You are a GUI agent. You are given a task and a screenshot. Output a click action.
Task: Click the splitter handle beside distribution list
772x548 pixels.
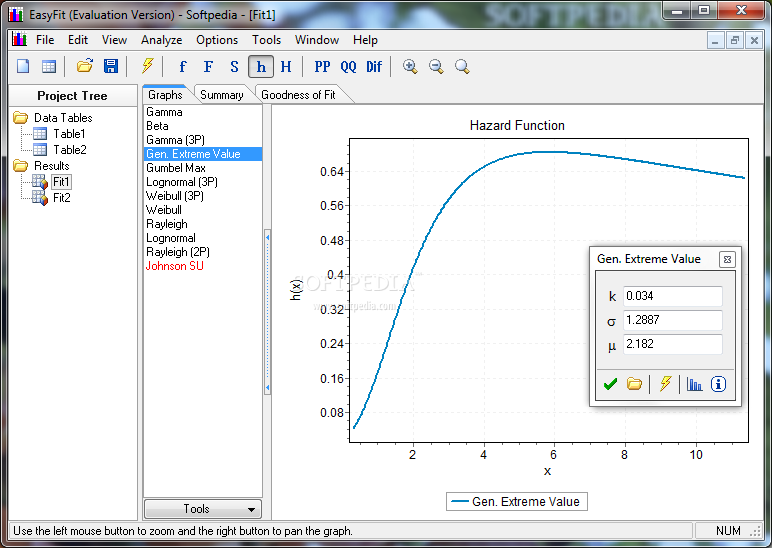tap(267, 312)
